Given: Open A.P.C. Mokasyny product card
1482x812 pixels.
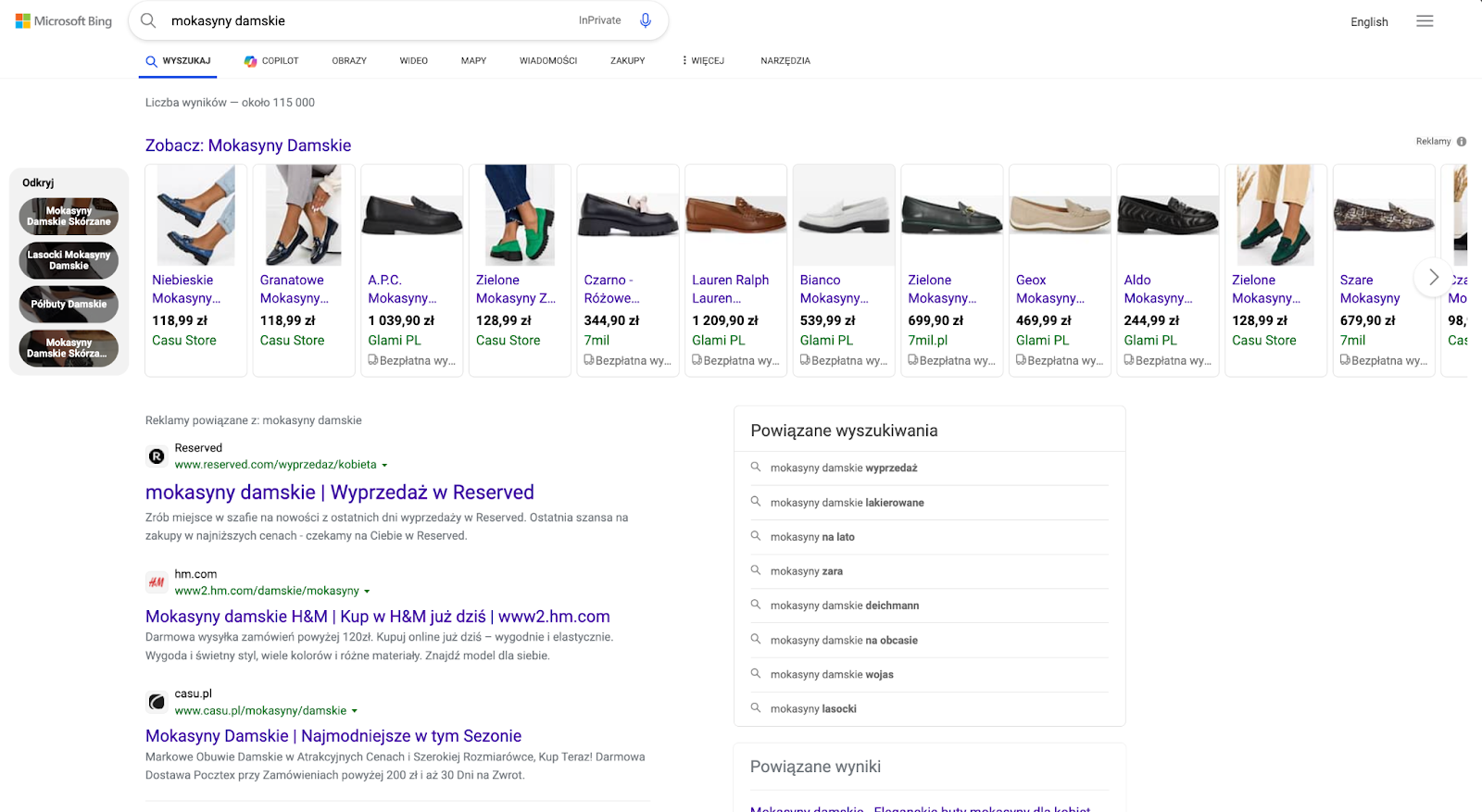Looking at the screenshot, I should [412, 270].
